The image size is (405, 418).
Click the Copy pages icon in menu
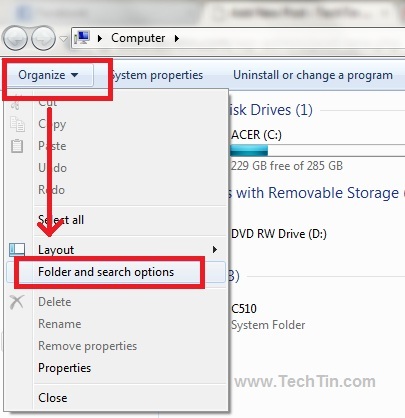[x=17, y=124]
